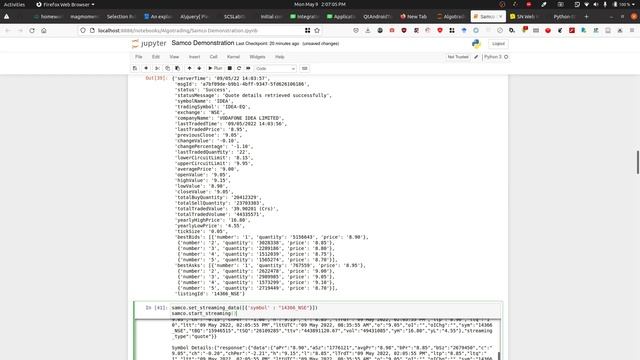Move the selected cell up
Viewport: 640px width, 360px height.
[189, 68]
